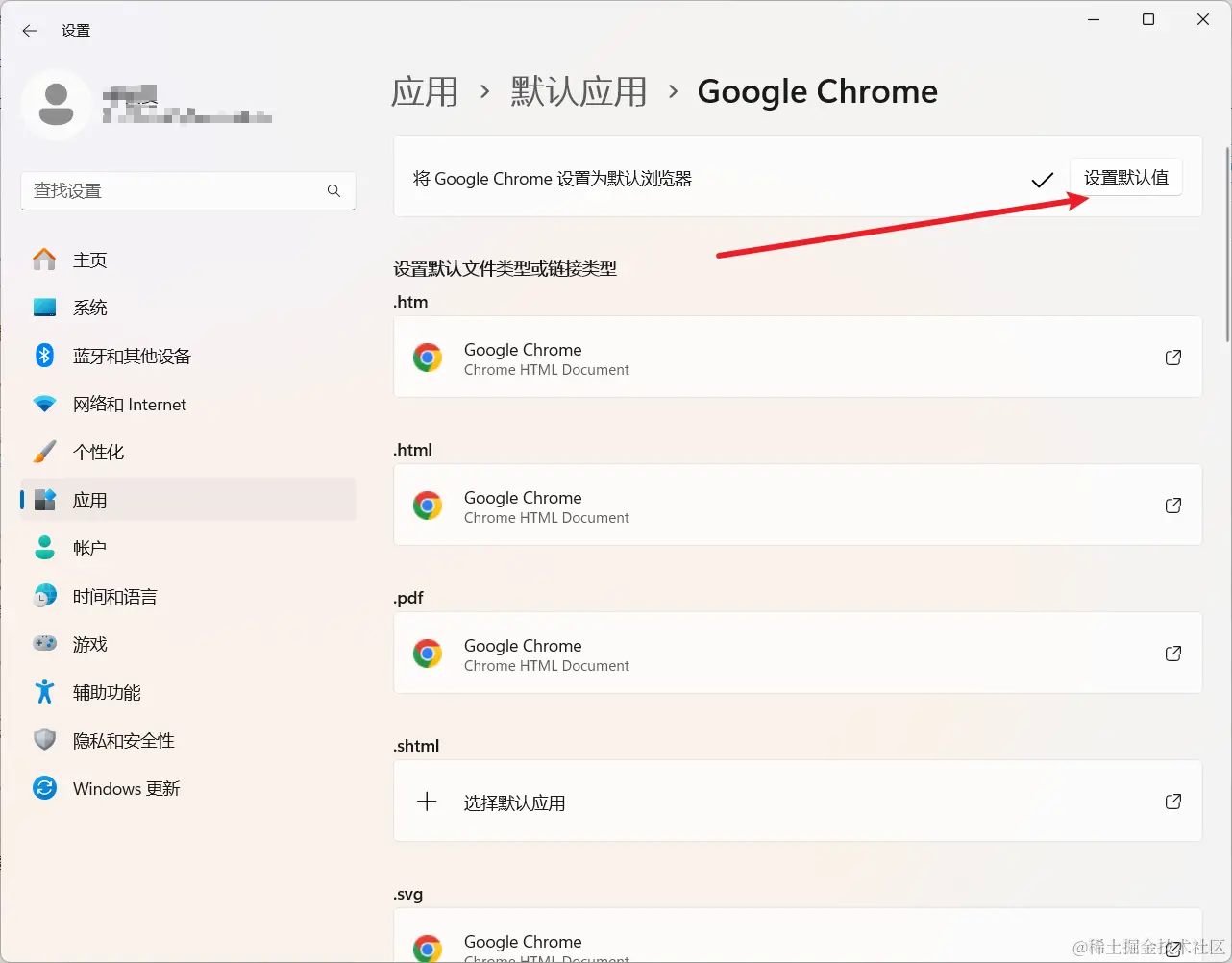The width and height of the screenshot is (1232, 963).
Task: Click the open-external icon for .html
Action: 1173,506
